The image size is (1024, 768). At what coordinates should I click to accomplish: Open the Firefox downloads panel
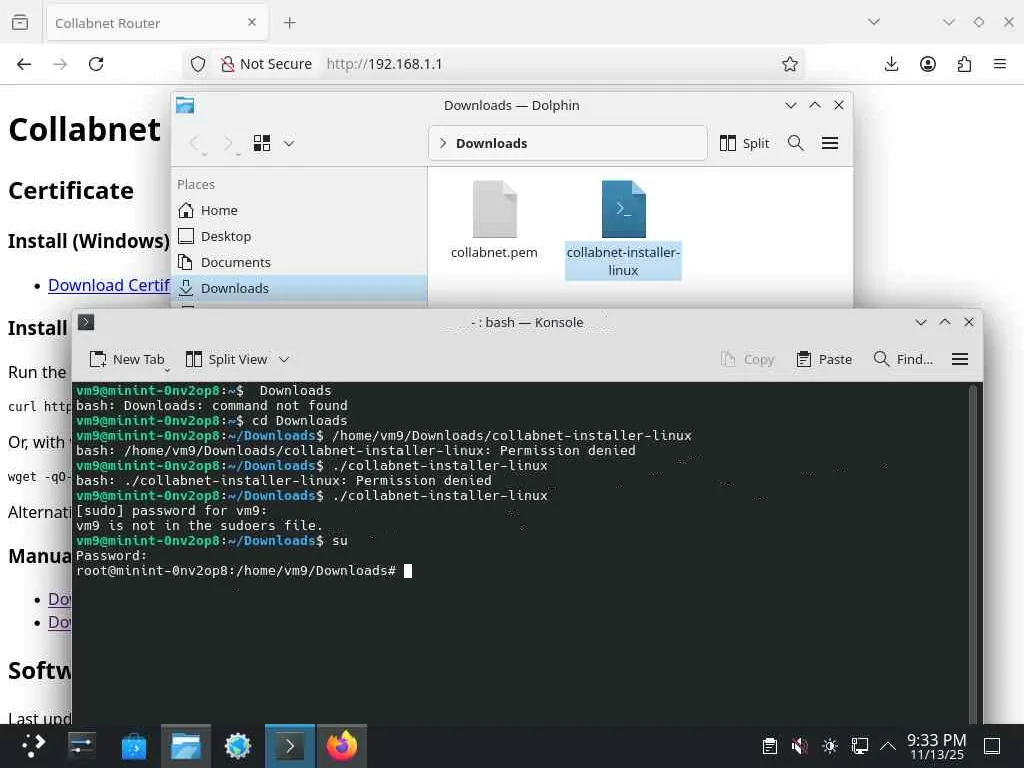click(891, 64)
